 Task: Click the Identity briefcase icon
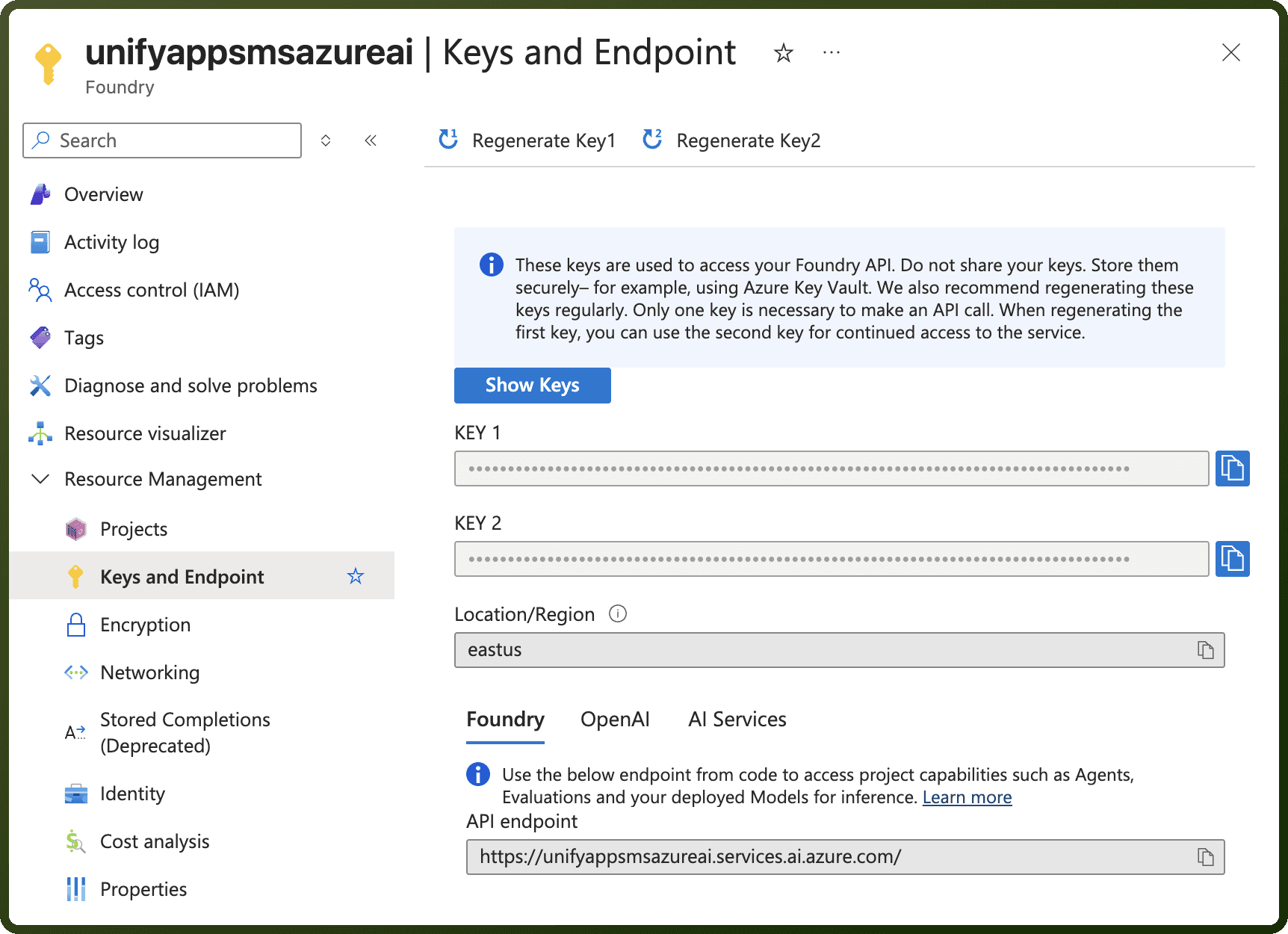click(76, 794)
